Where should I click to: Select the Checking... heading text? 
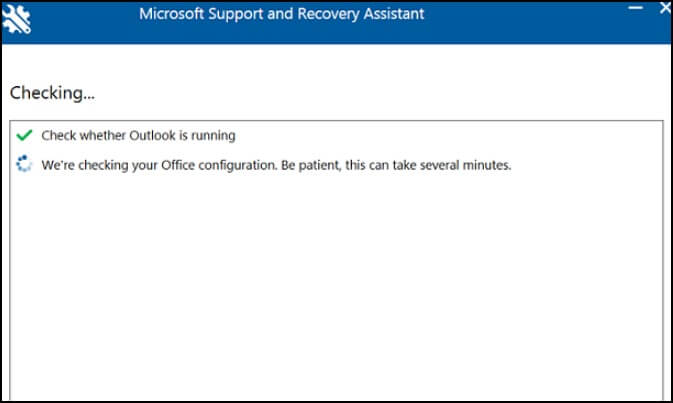pos(52,93)
